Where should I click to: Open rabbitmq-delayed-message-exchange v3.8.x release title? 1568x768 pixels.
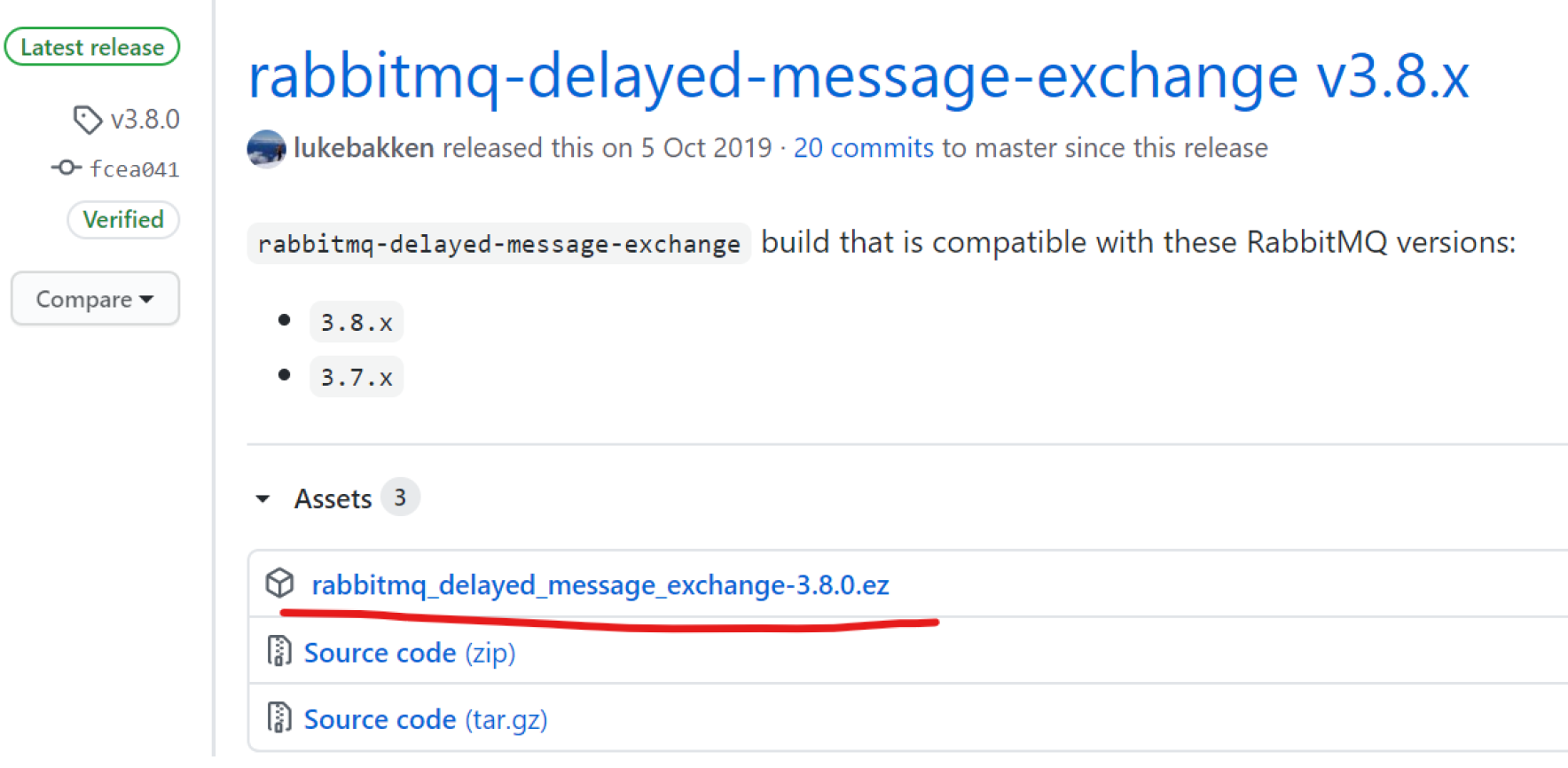(x=858, y=76)
